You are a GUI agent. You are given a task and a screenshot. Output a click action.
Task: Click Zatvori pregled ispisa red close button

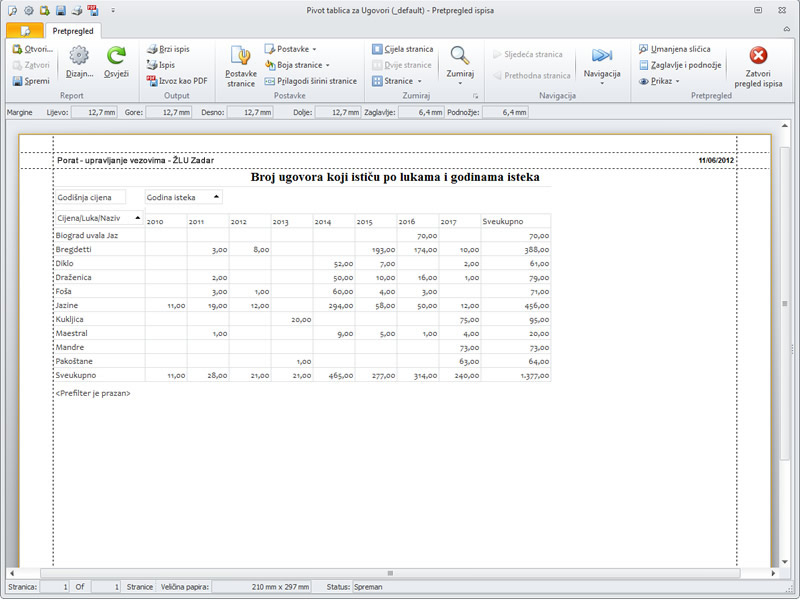(758, 67)
